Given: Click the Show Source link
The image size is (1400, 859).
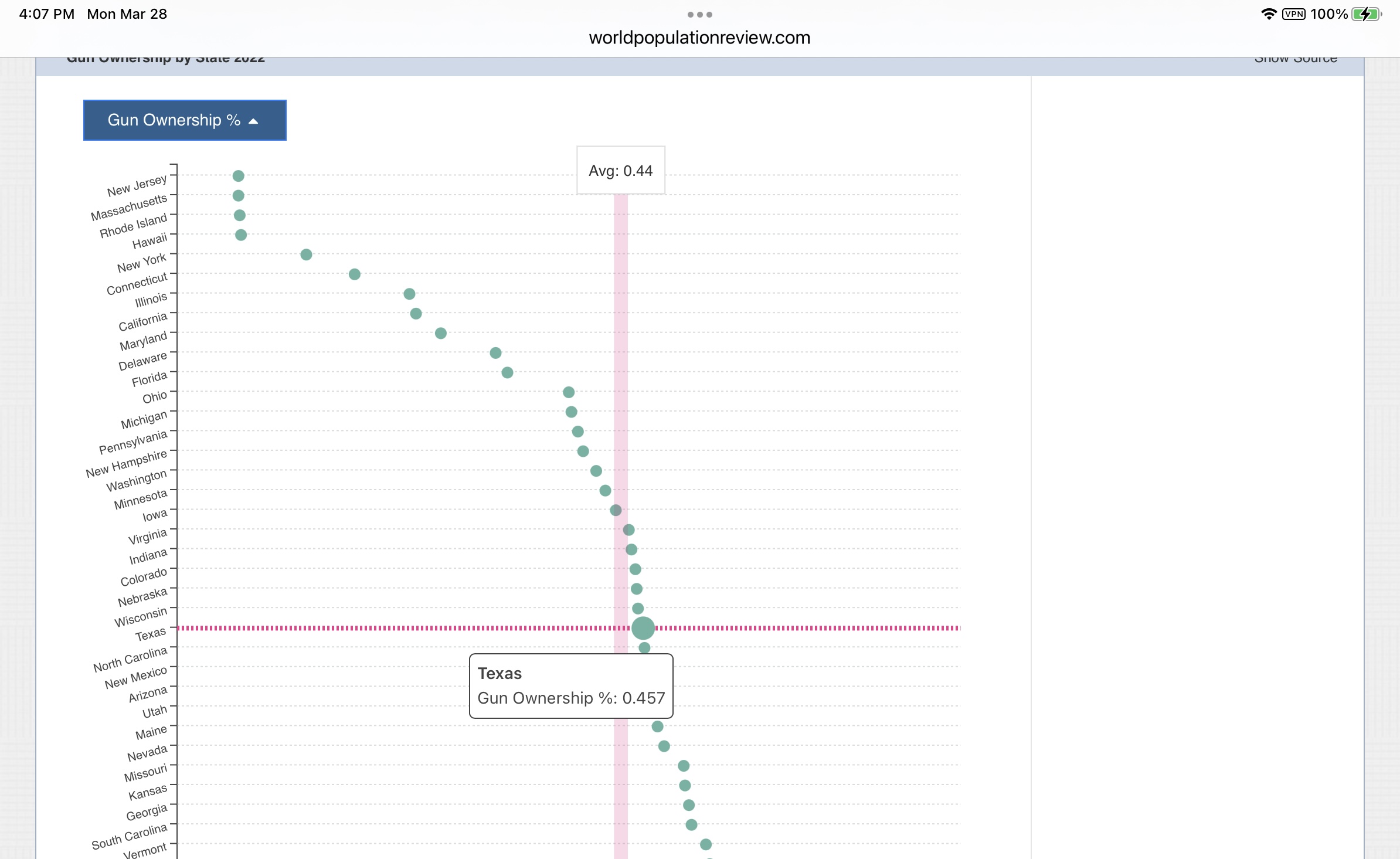Looking at the screenshot, I should (x=1296, y=60).
